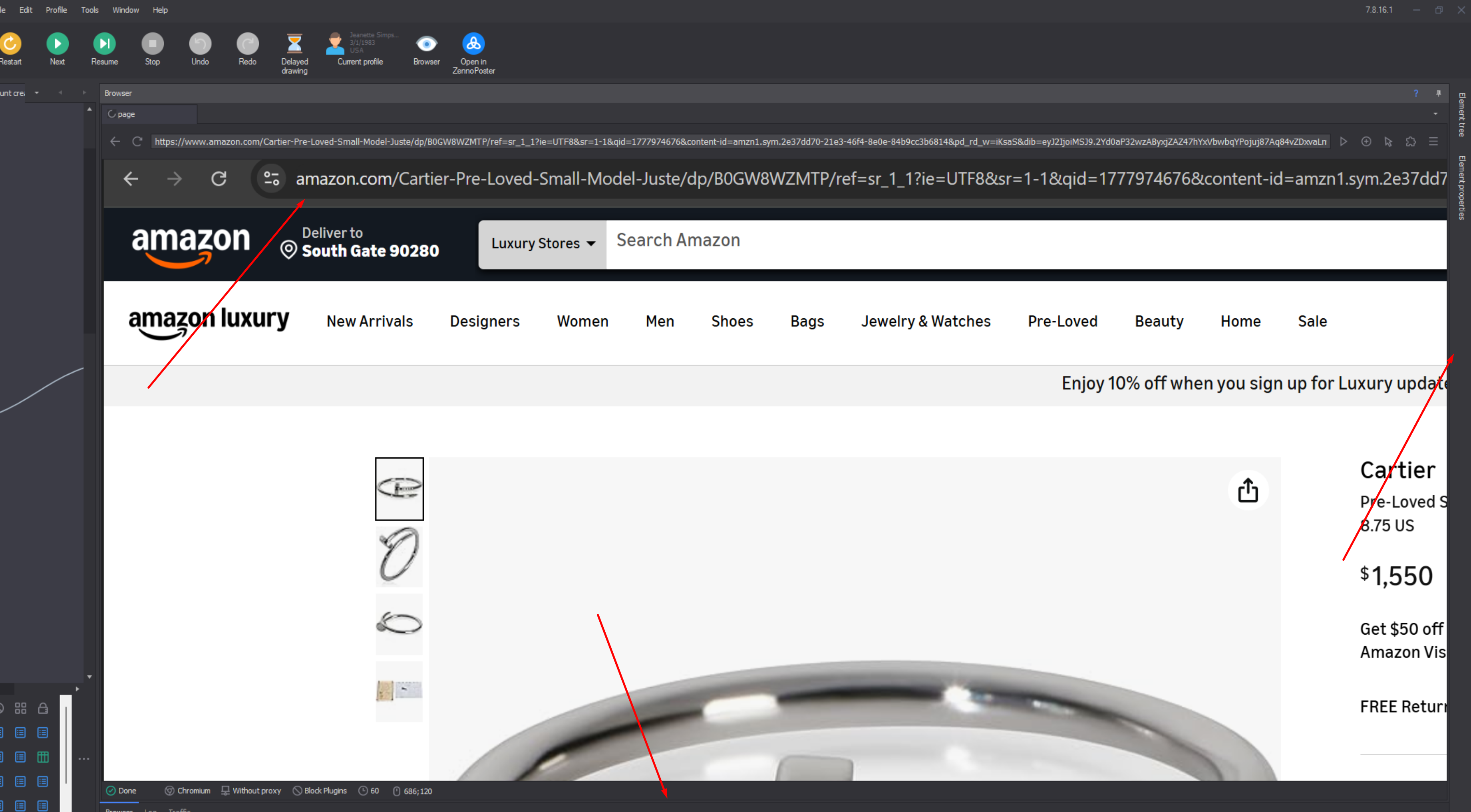Click the large circular reload icon in the Chrome bar

[219, 179]
